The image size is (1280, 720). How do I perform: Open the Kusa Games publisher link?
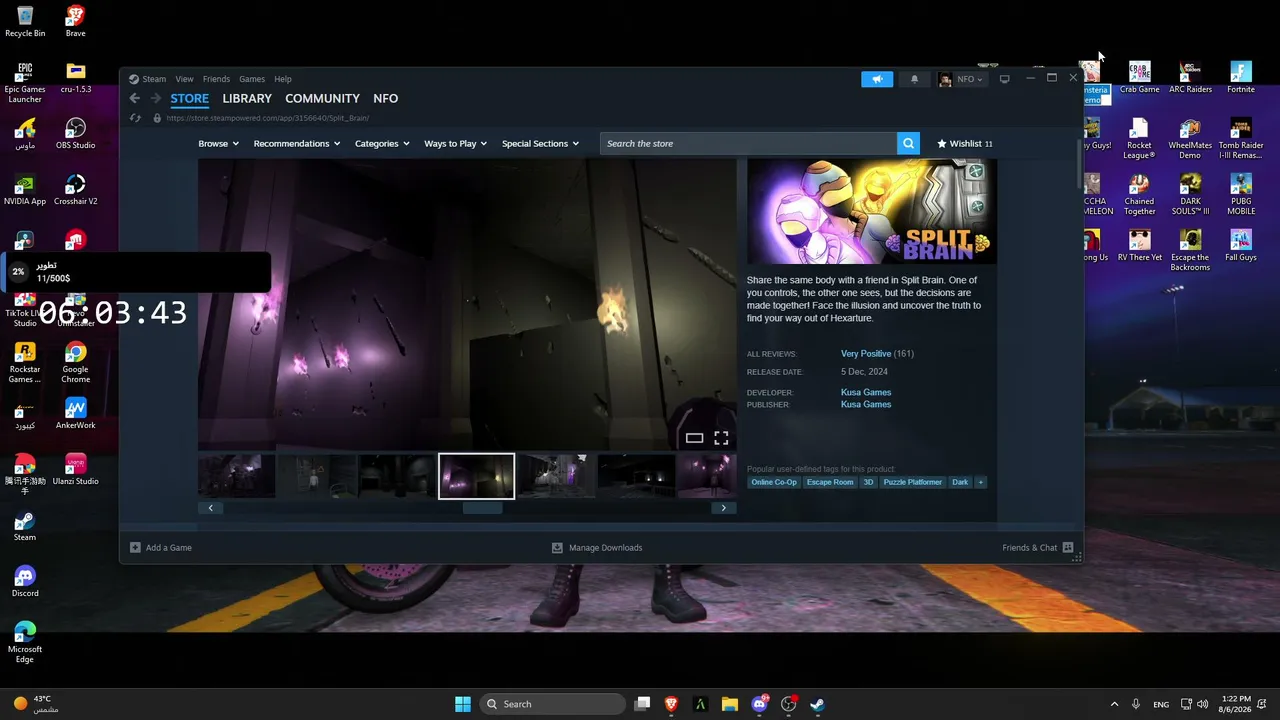(866, 404)
